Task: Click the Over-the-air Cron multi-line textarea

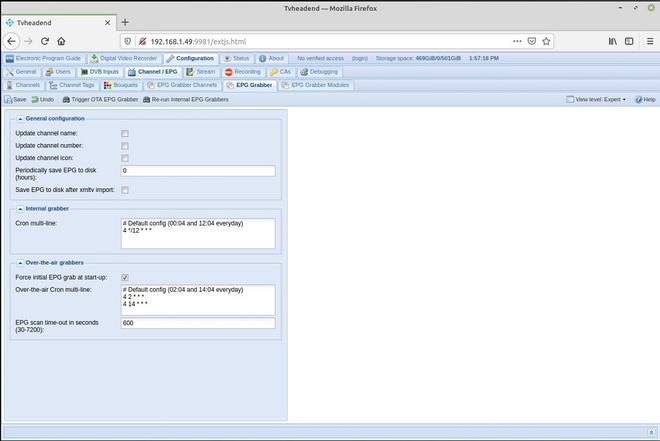Action: point(198,300)
